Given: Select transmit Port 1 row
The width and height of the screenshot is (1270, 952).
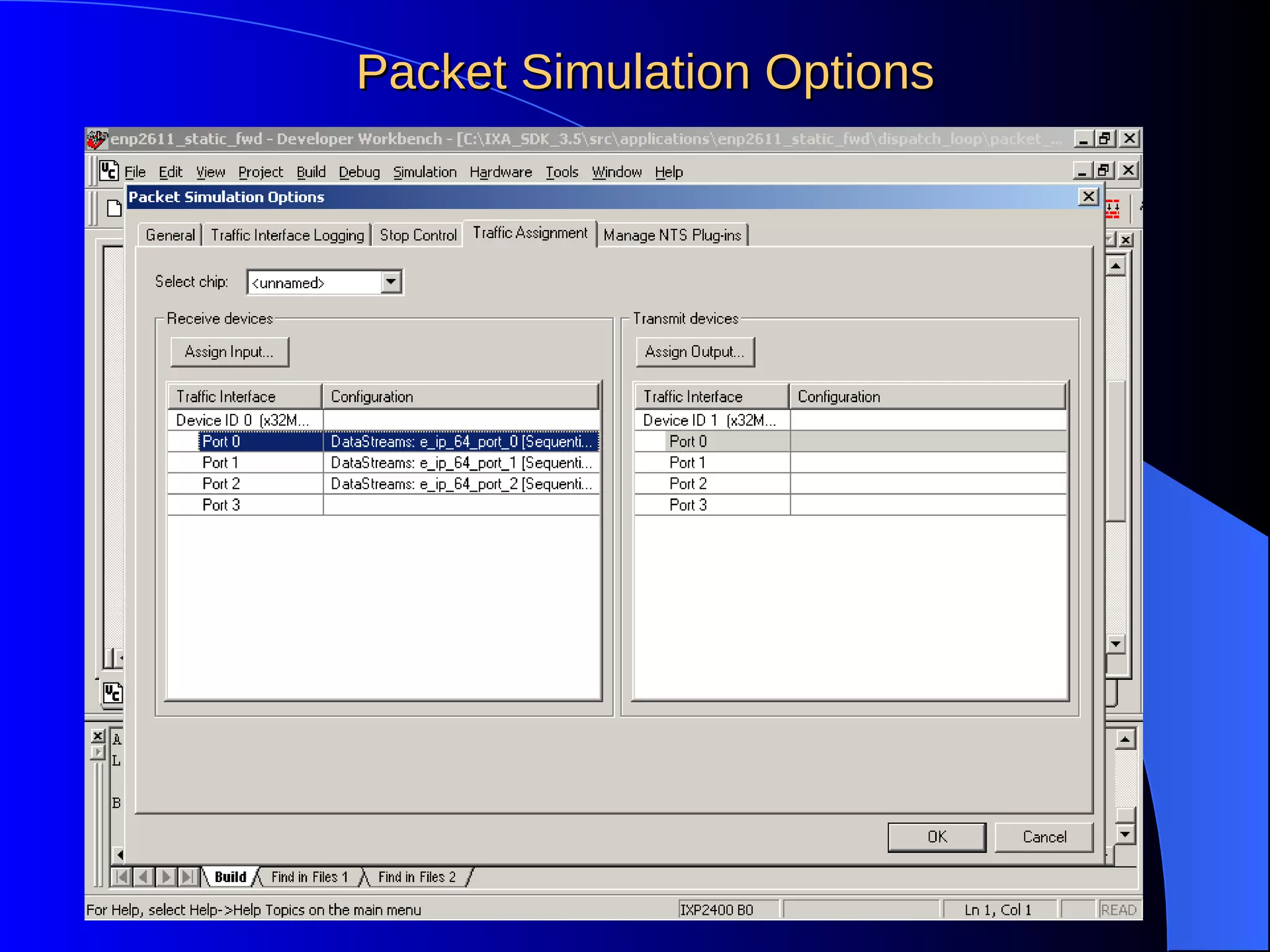Looking at the screenshot, I should point(850,462).
